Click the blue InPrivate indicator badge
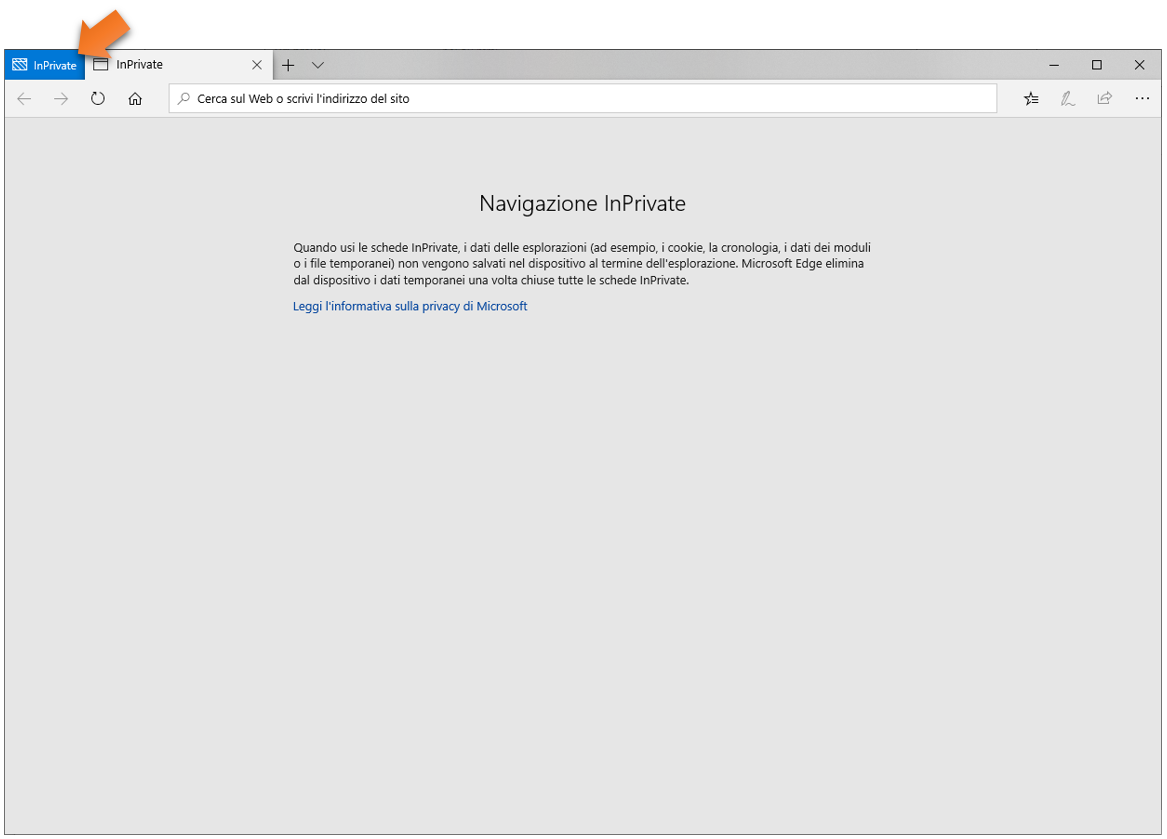This screenshot has width=1167, height=839. click(45, 65)
